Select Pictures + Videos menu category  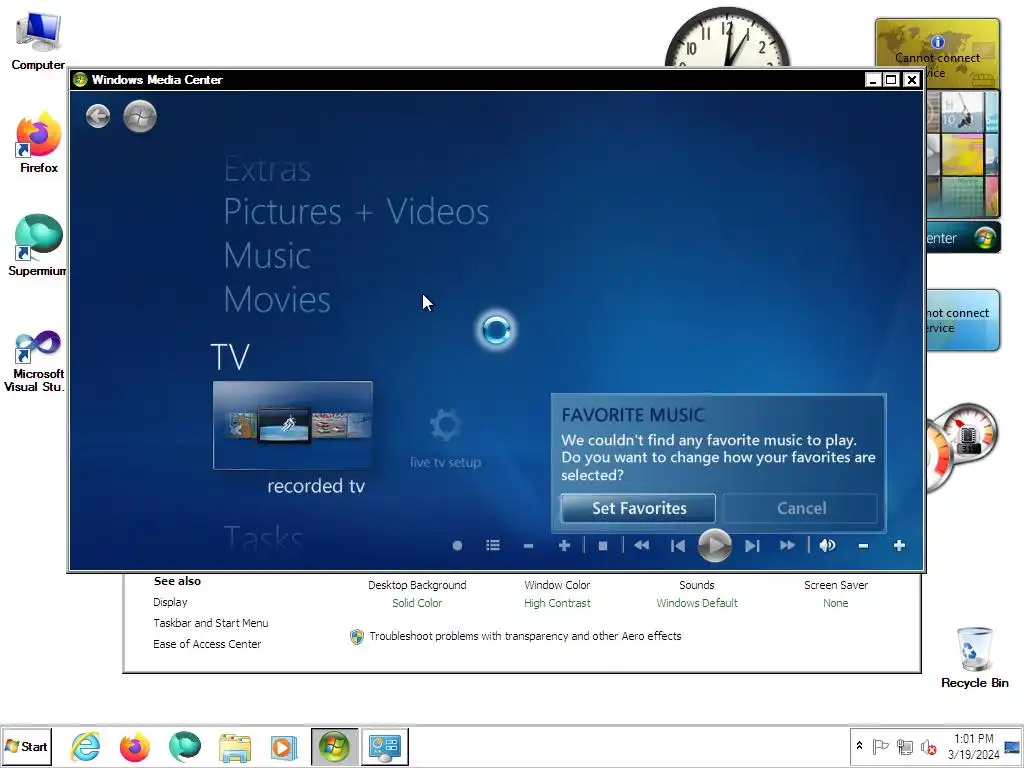pyautogui.click(x=357, y=212)
